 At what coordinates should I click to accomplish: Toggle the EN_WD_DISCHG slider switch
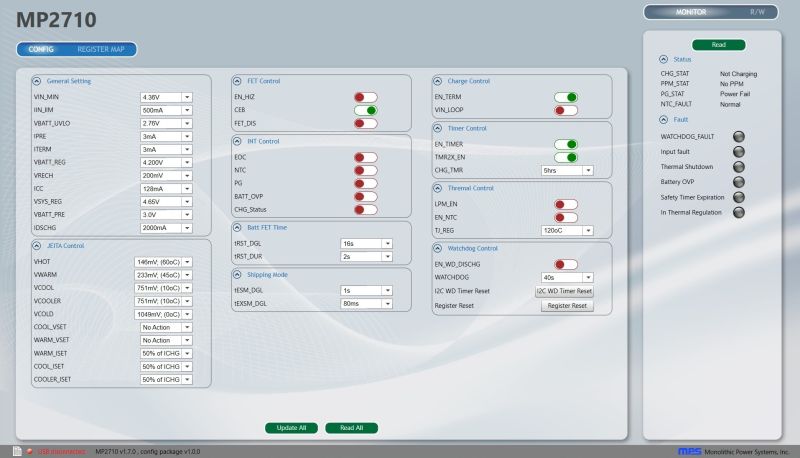pyautogui.click(x=565, y=264)
